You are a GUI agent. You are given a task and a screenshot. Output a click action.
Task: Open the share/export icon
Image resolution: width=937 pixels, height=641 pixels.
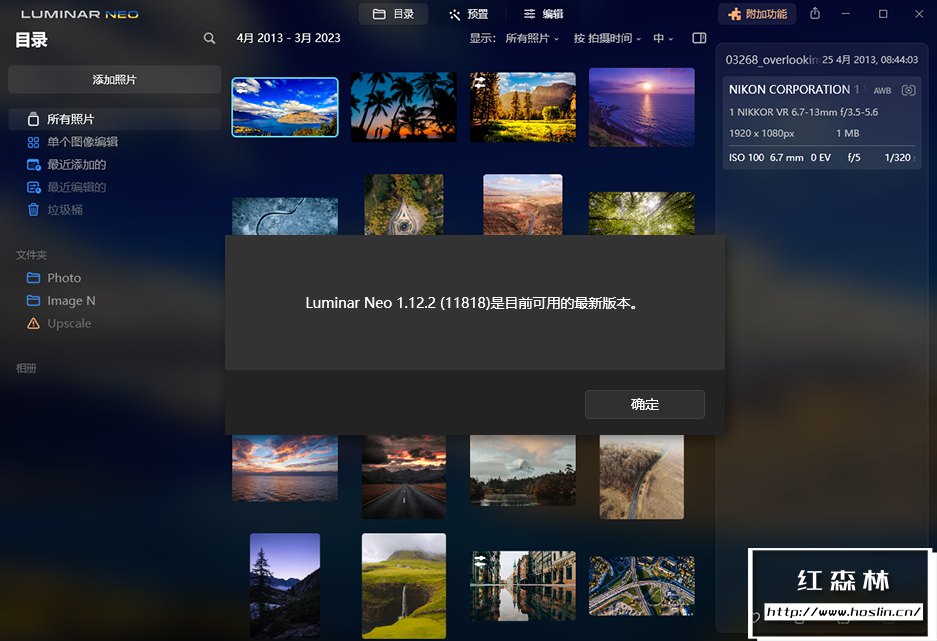tap(815, 14)
